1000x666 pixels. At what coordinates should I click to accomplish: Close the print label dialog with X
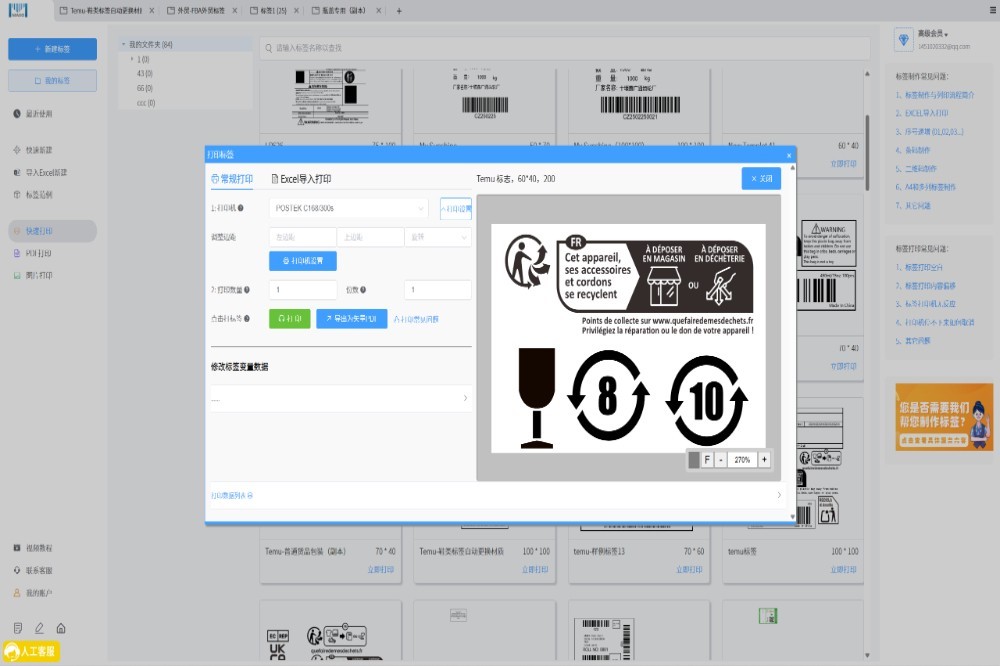(789, 155)
